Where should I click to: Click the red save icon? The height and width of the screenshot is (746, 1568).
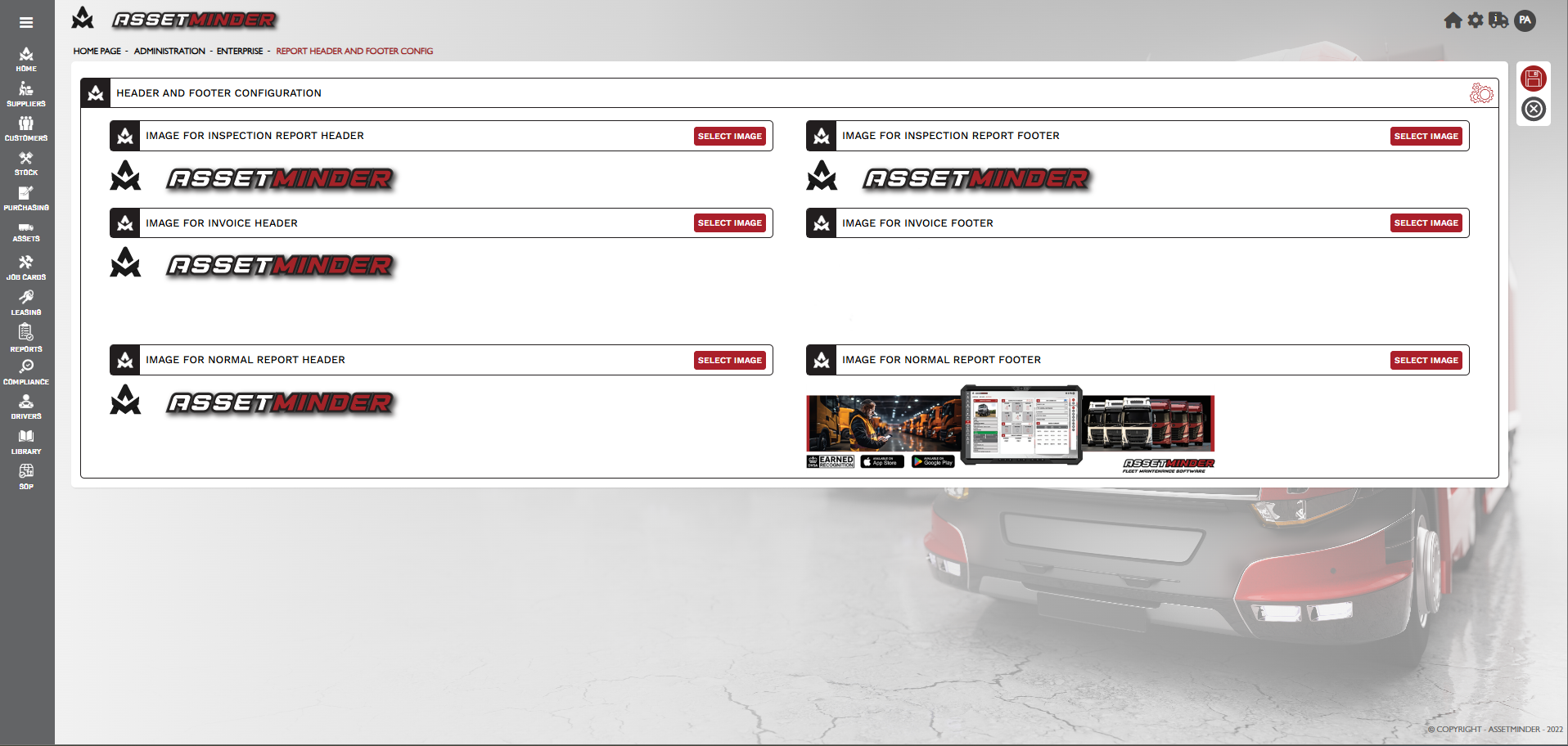[1533, 79]
